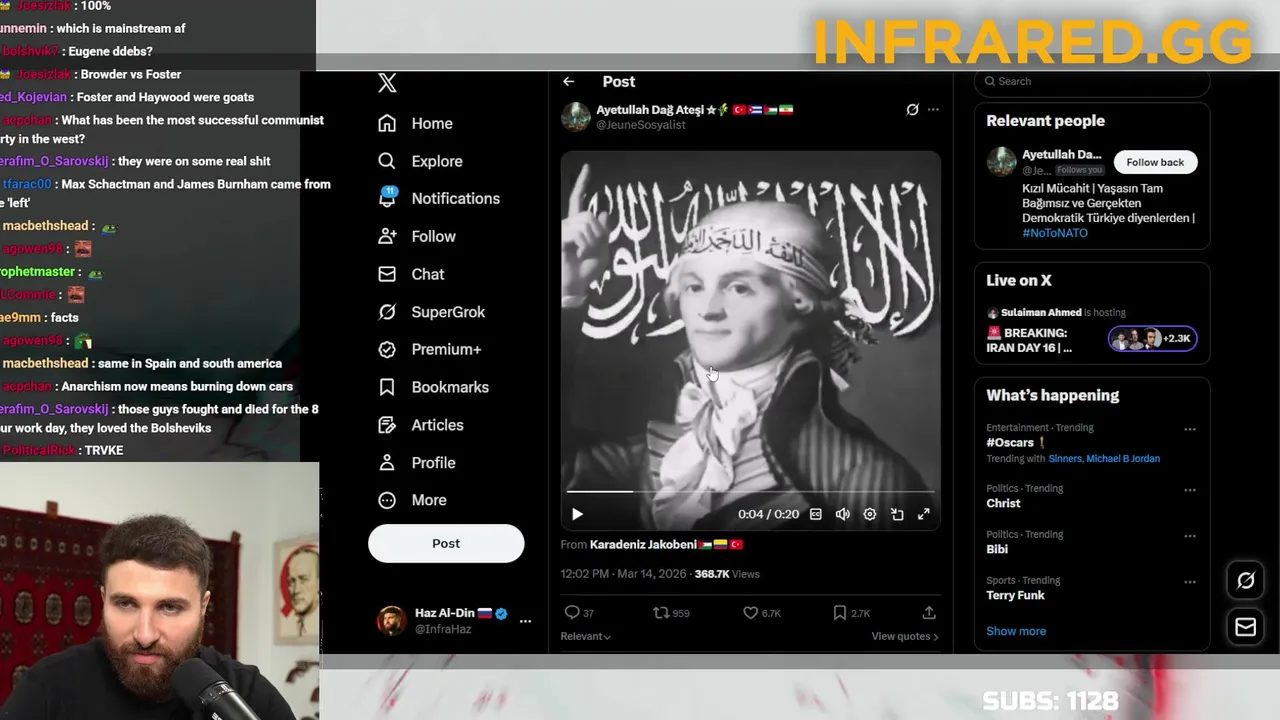1280x720 pixels.
Task: Open the Christ trending topic
Action: tap(1003, 503)
